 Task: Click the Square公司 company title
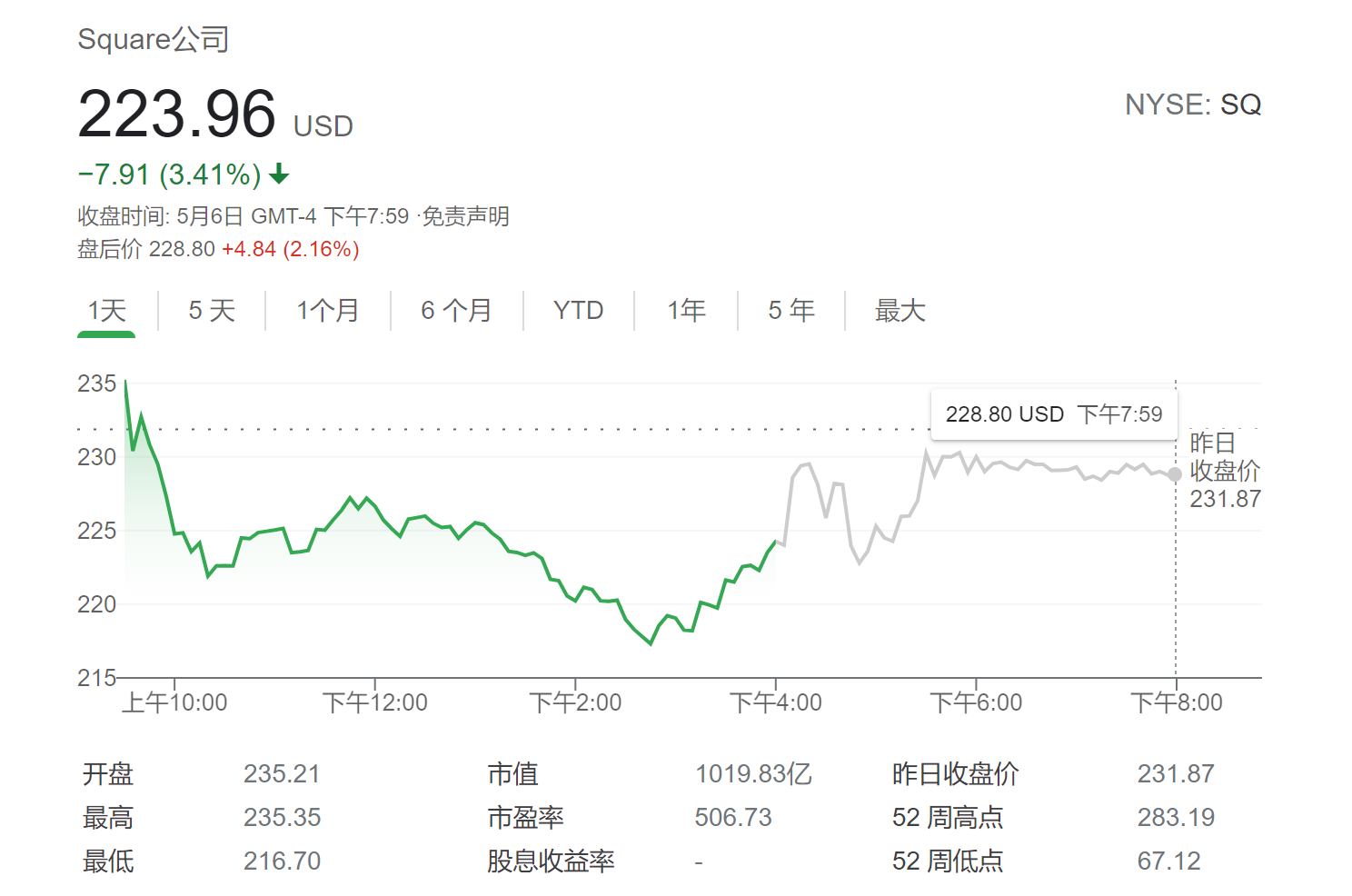153,38
